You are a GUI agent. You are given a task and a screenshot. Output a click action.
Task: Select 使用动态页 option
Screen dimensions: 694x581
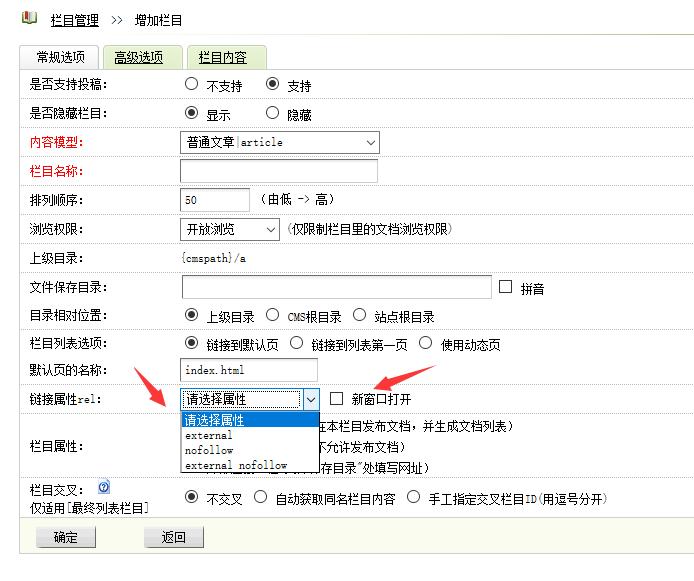pyautogui.click(x=425, y=343)
